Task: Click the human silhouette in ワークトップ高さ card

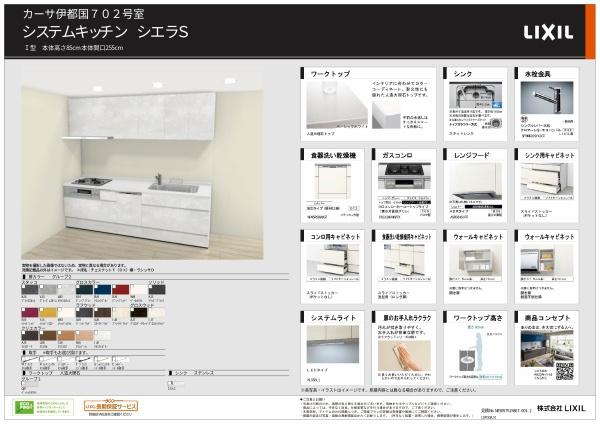Action: coord(478,351)
